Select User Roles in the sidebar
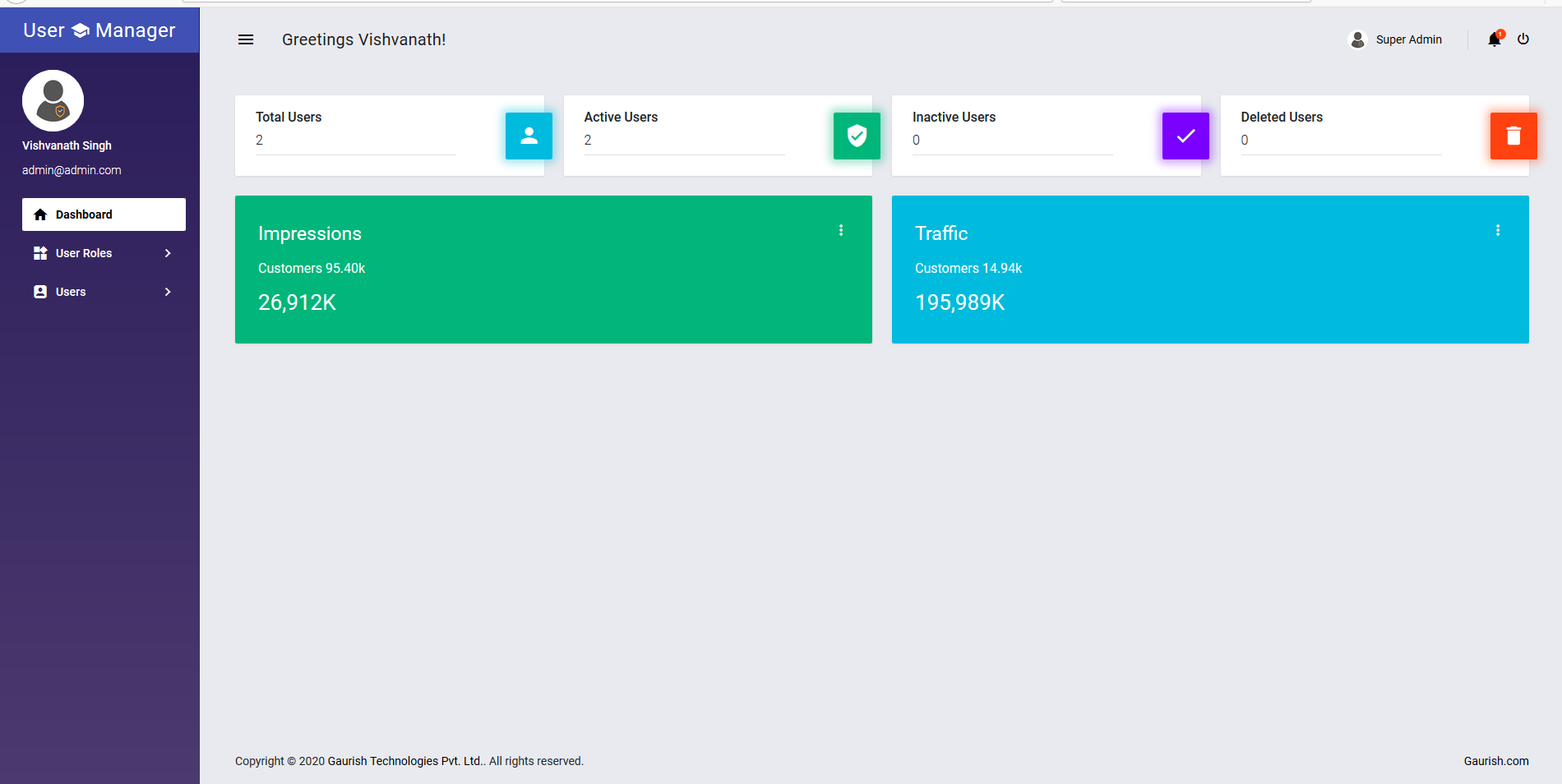The height and width of the screenshot is (784, 1562). (85, 253)
